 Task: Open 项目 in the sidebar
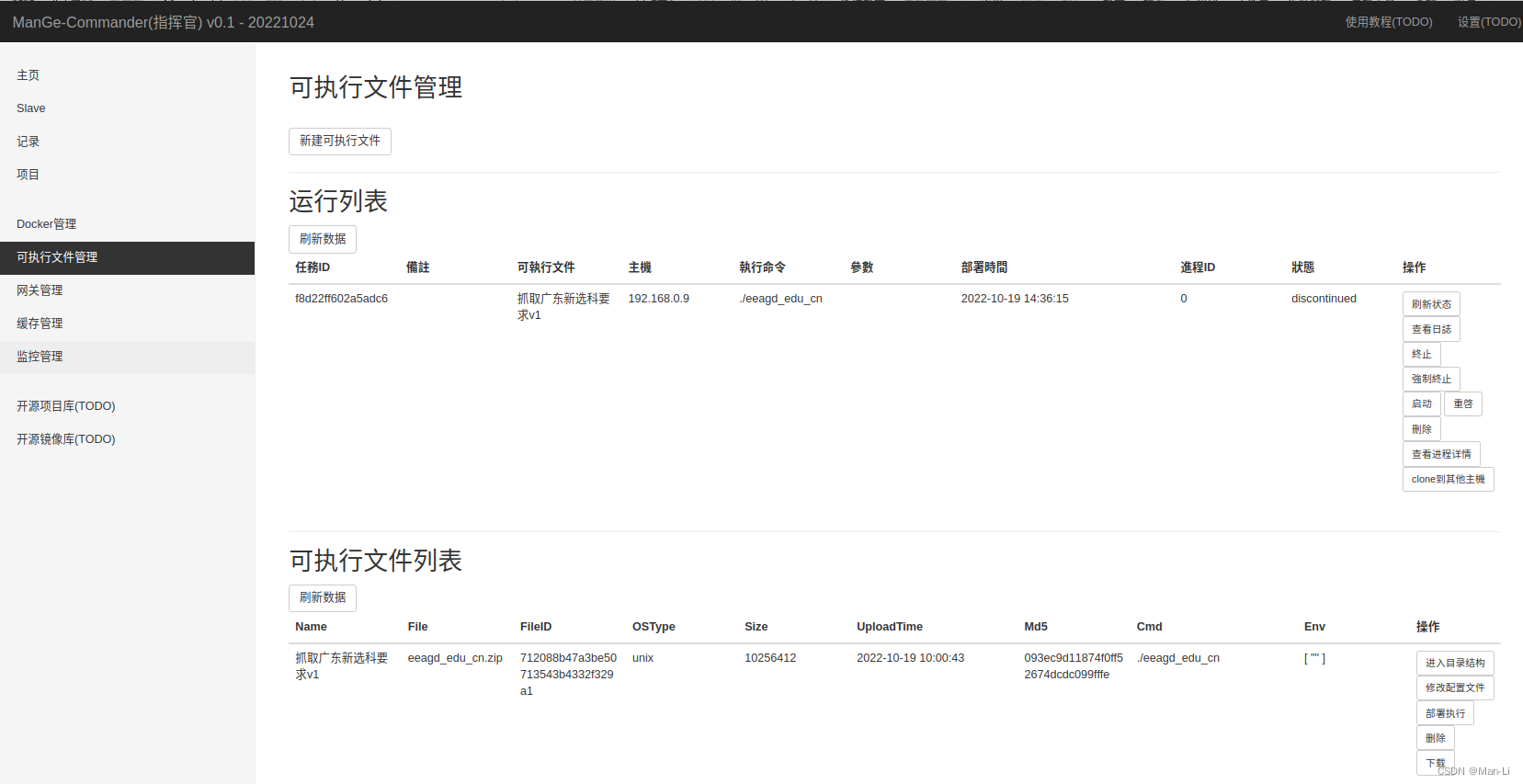point(127,175)
